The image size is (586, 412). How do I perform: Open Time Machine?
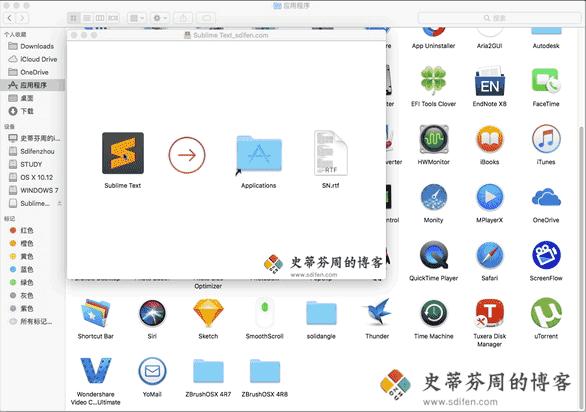434,313
